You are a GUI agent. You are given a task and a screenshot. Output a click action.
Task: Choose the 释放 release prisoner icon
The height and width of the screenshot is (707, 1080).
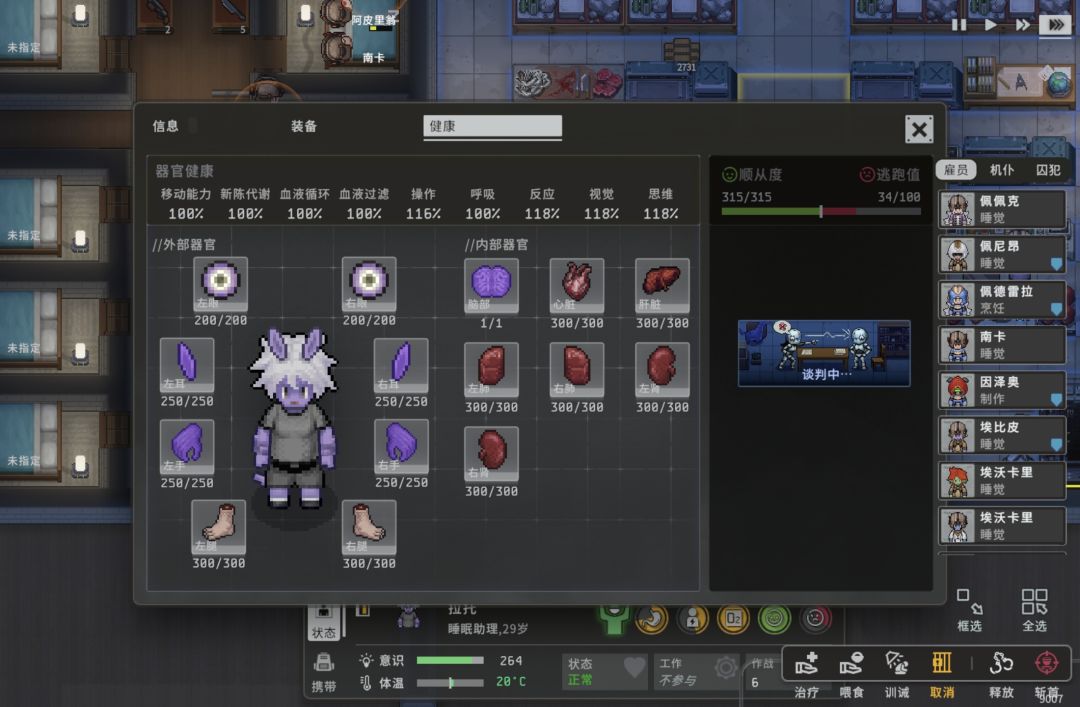[x=1001, y=664]
